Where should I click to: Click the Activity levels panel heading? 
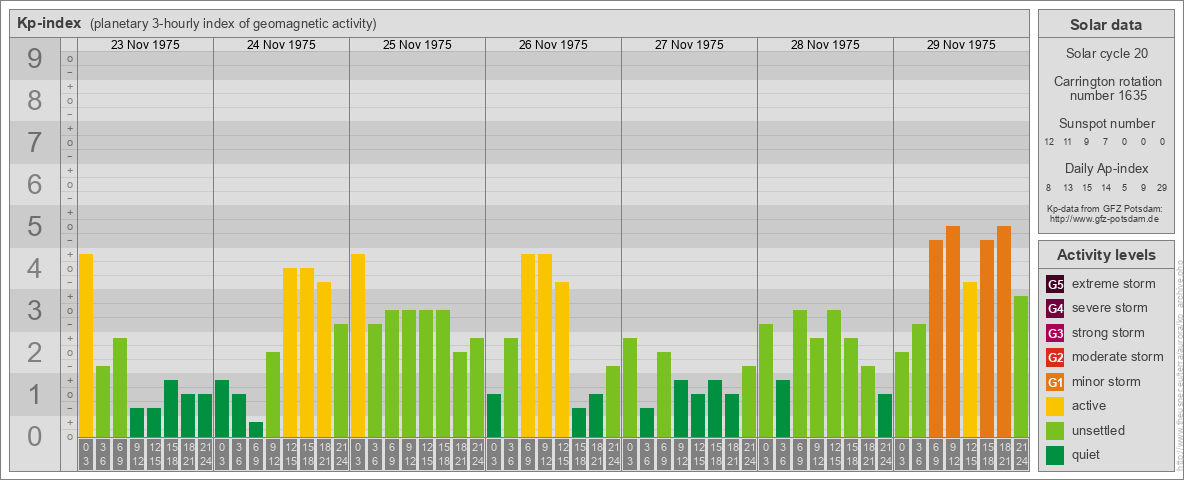[1106, 255]
